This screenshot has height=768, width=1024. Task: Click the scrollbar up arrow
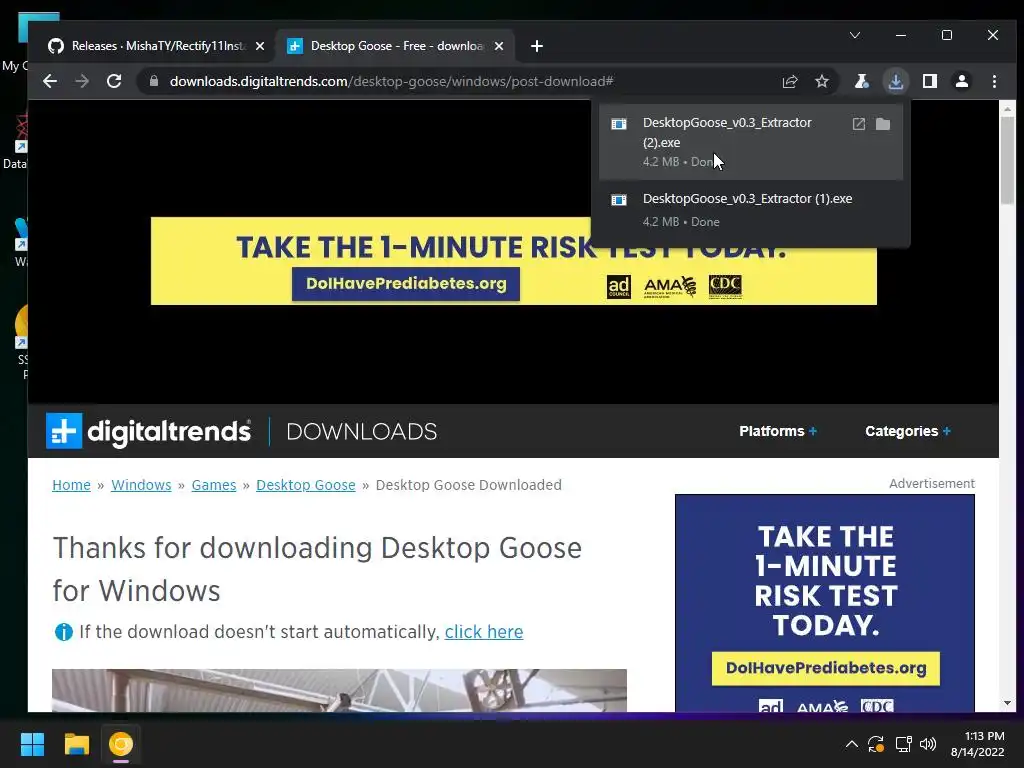pyautogui.click(x=1007, y=109)
